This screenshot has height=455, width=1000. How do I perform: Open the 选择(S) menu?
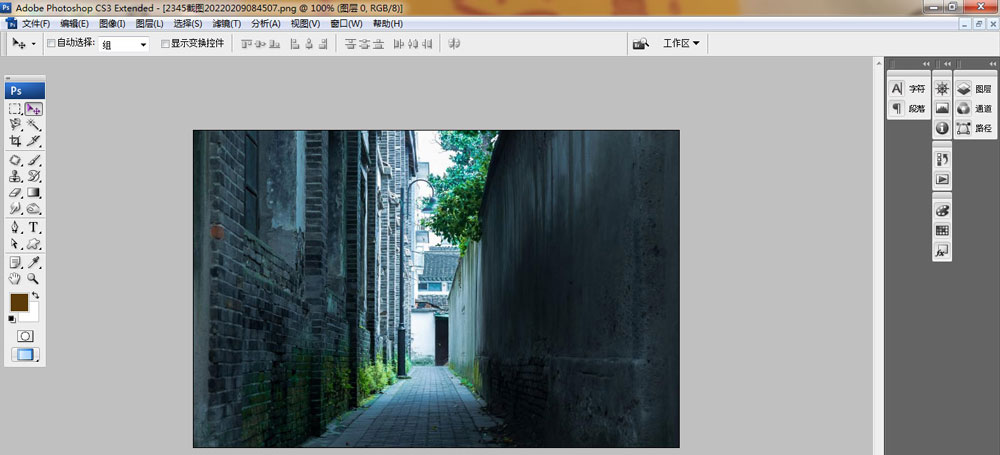coord(188,24)
